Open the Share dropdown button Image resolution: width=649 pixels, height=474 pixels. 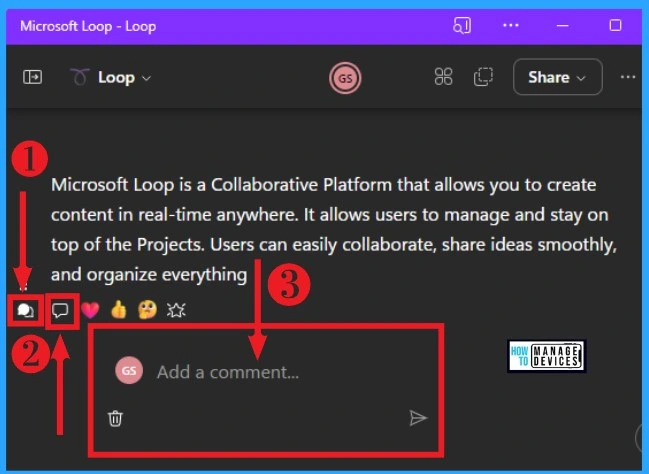558,77
